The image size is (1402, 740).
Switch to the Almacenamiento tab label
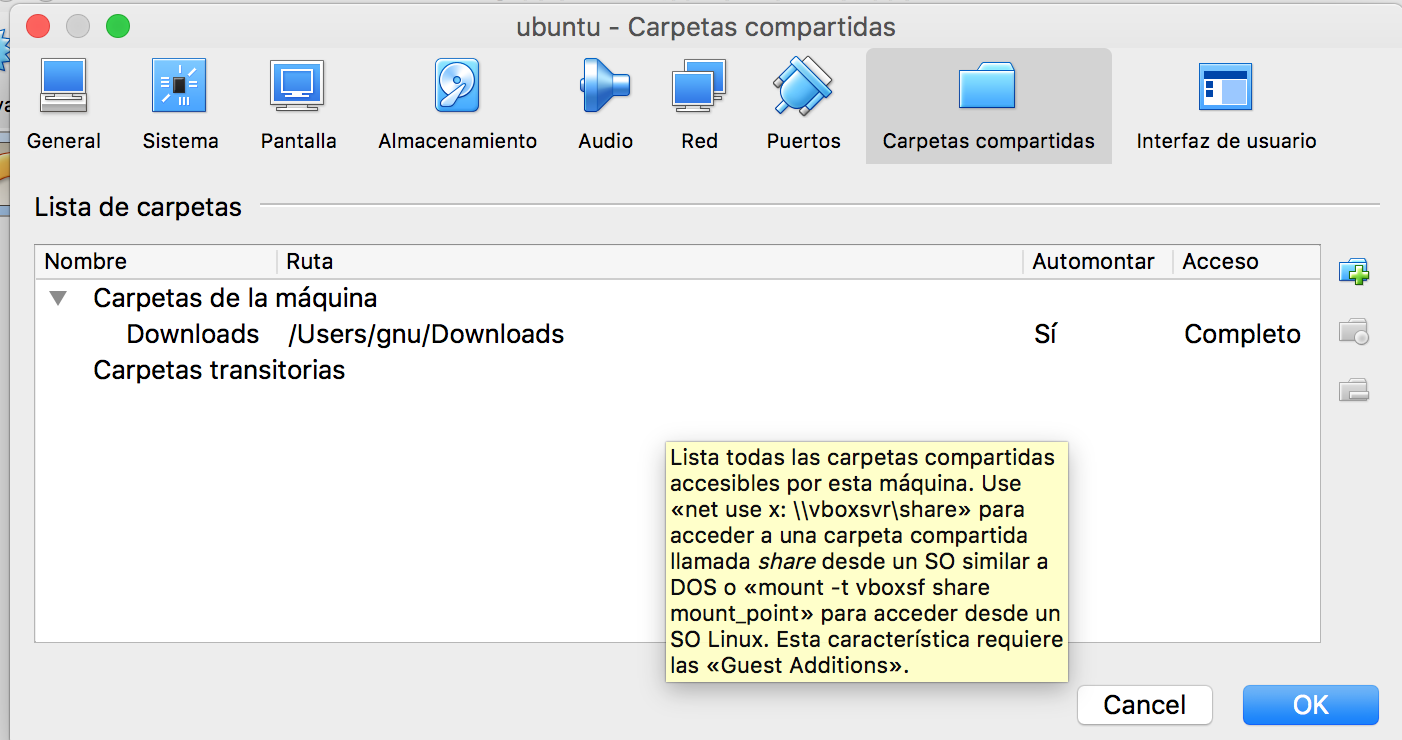click(458, 141)
